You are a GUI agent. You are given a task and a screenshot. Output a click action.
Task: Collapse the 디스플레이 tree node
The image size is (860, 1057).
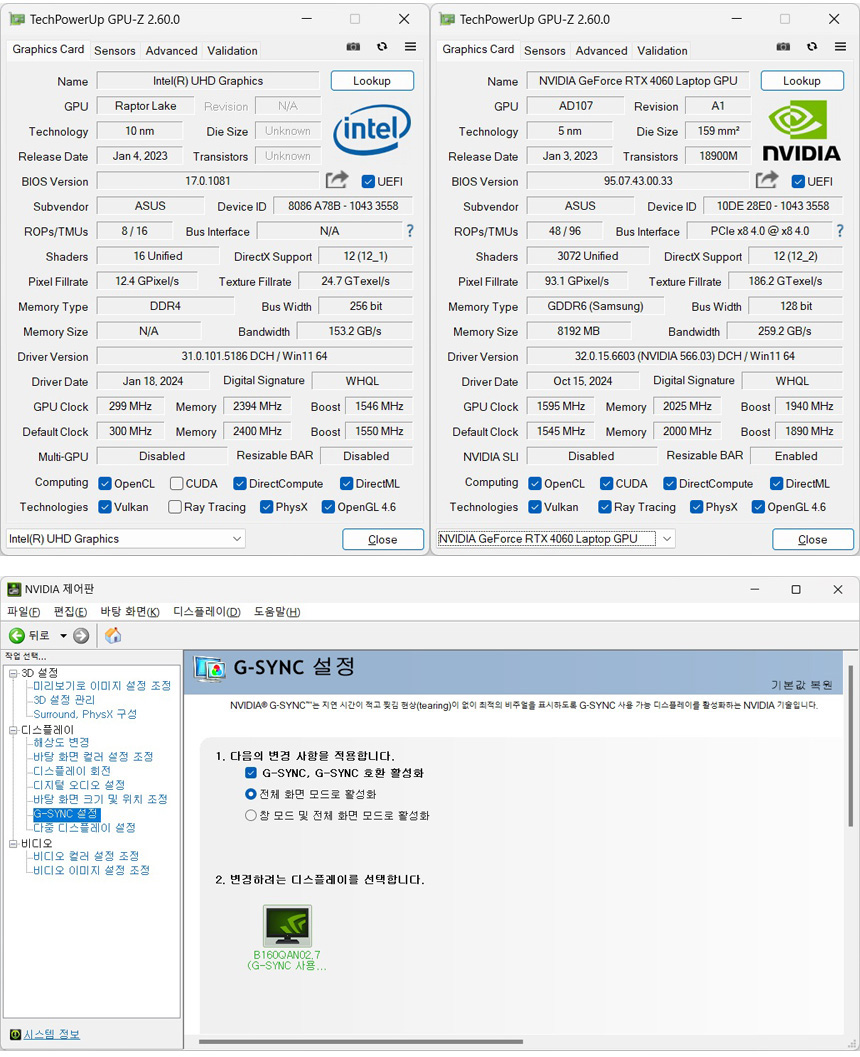coord(13,730)
